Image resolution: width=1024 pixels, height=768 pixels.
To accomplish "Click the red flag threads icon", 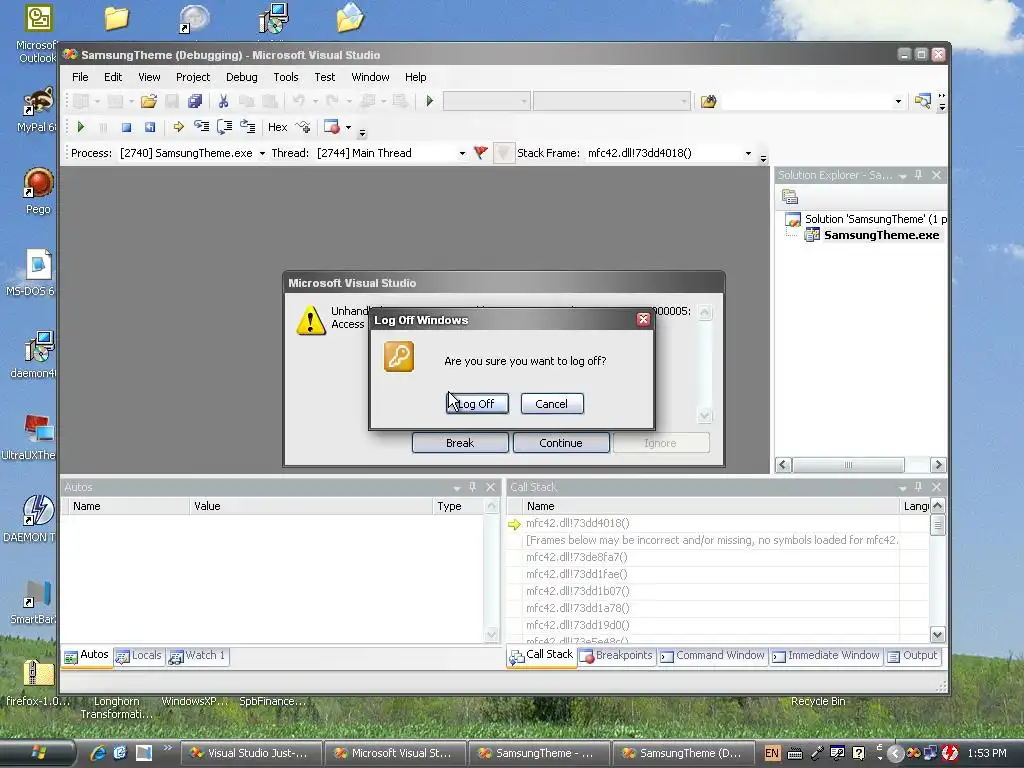I will [x=481, y=153].
